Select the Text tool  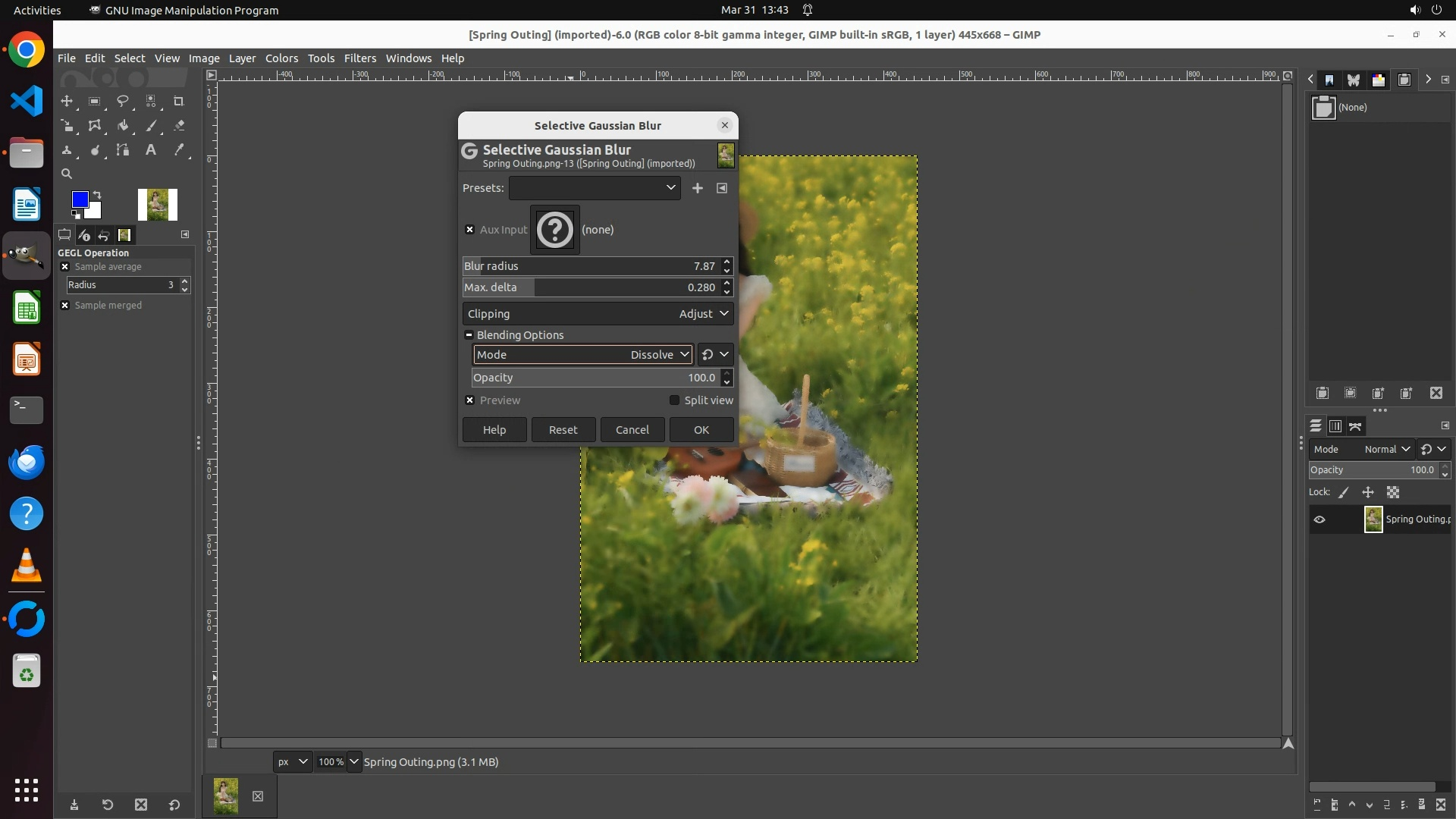click(x=151, y=150)
